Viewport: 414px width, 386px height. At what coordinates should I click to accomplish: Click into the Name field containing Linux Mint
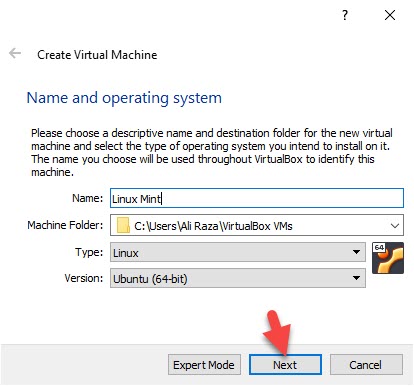click(257, 198)
